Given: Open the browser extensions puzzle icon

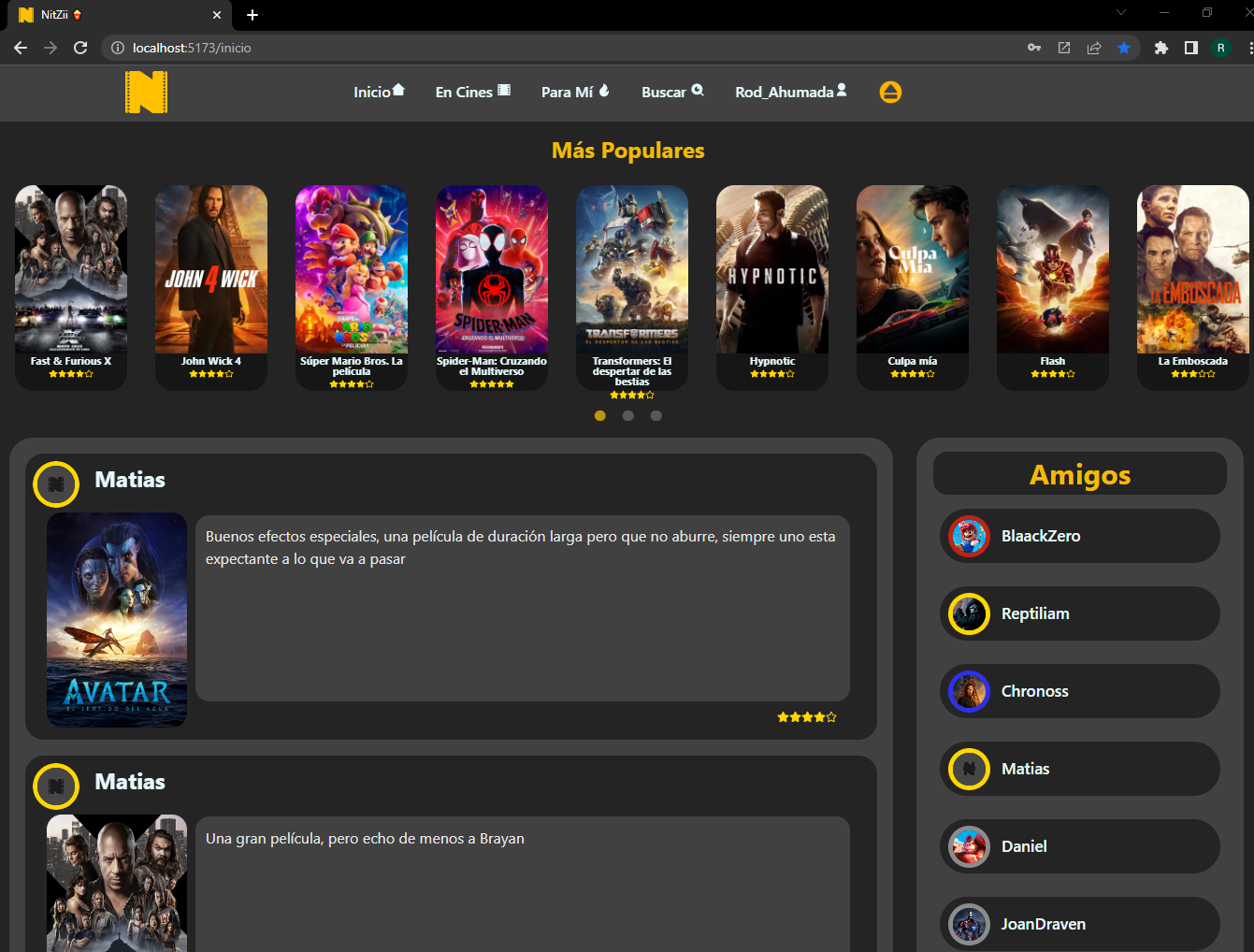Looking at the screenshot, I should coord(1161,48).
